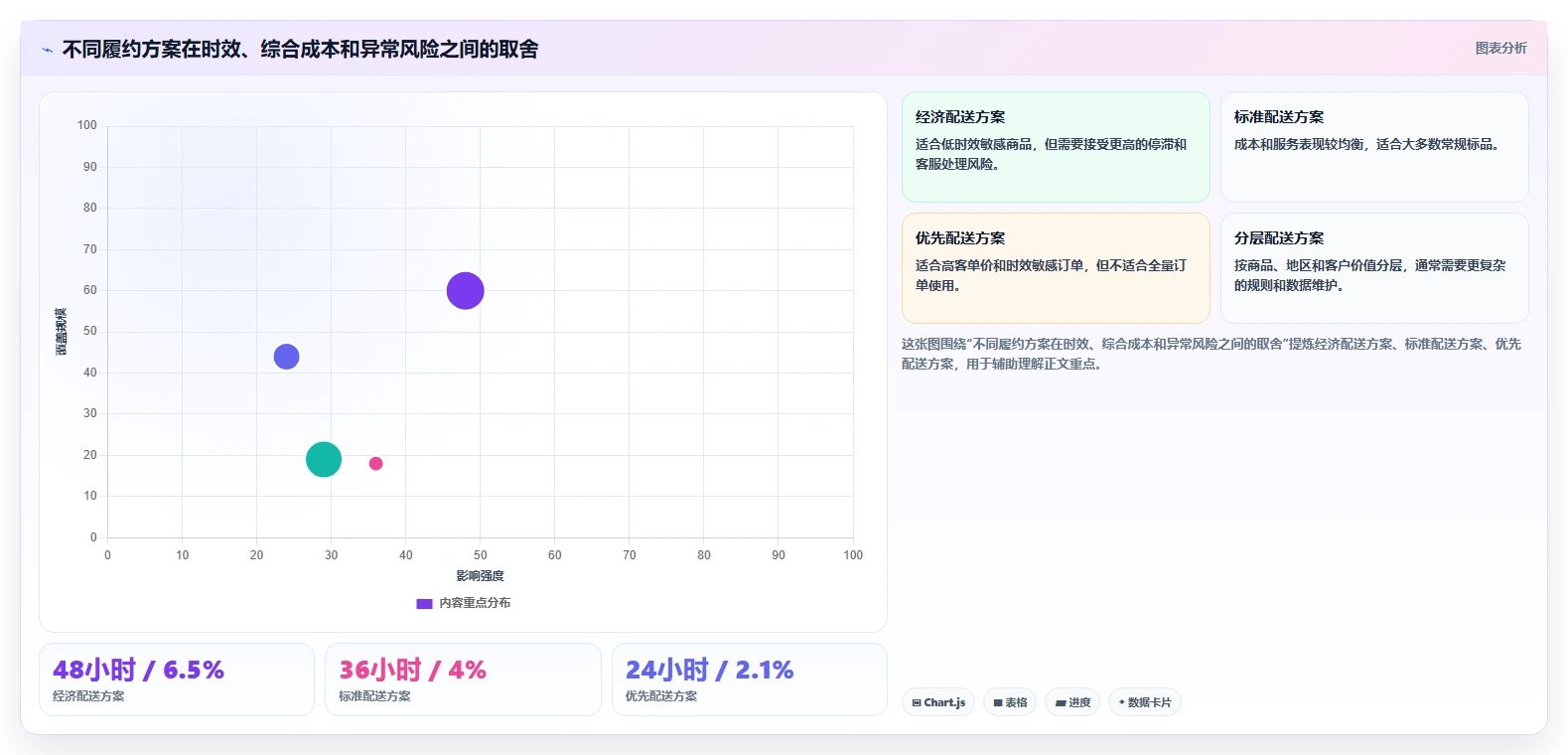Click the description 按商品、地区和客户价值分层
The image size is (1568, 755).
[1369, 275]
